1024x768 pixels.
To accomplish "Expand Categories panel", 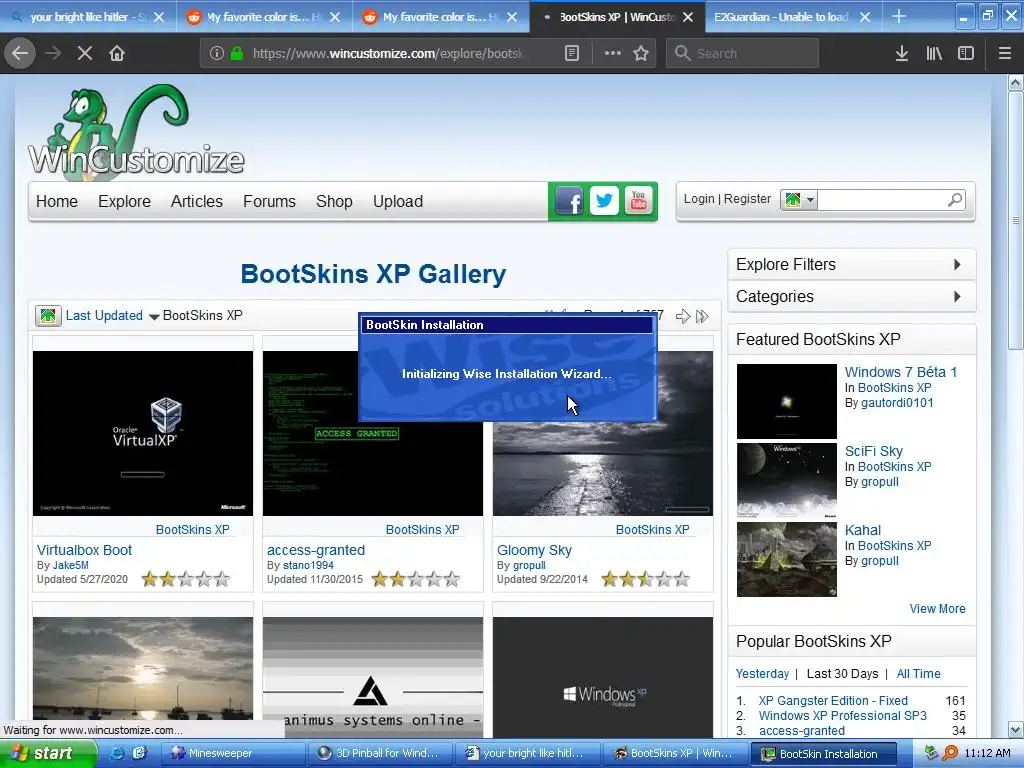I will 852,296.
